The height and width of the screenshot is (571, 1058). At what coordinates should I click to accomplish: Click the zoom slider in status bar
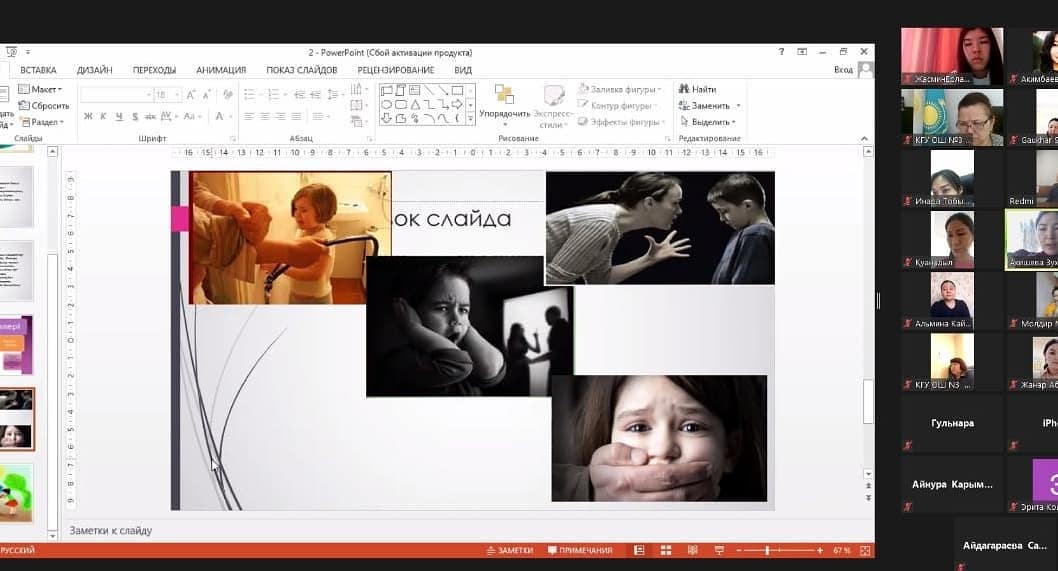(768, 551)
